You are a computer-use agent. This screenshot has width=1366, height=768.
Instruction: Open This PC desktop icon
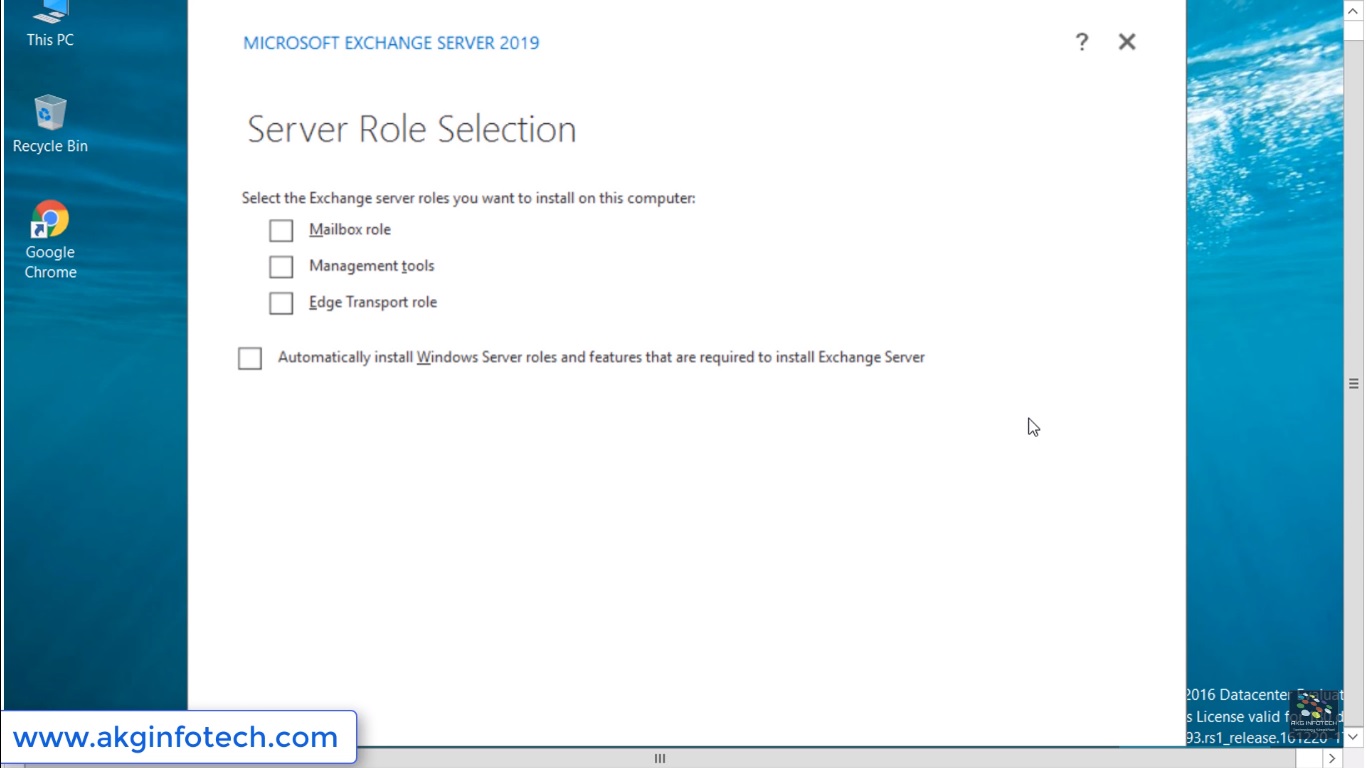tap(50, 24)
